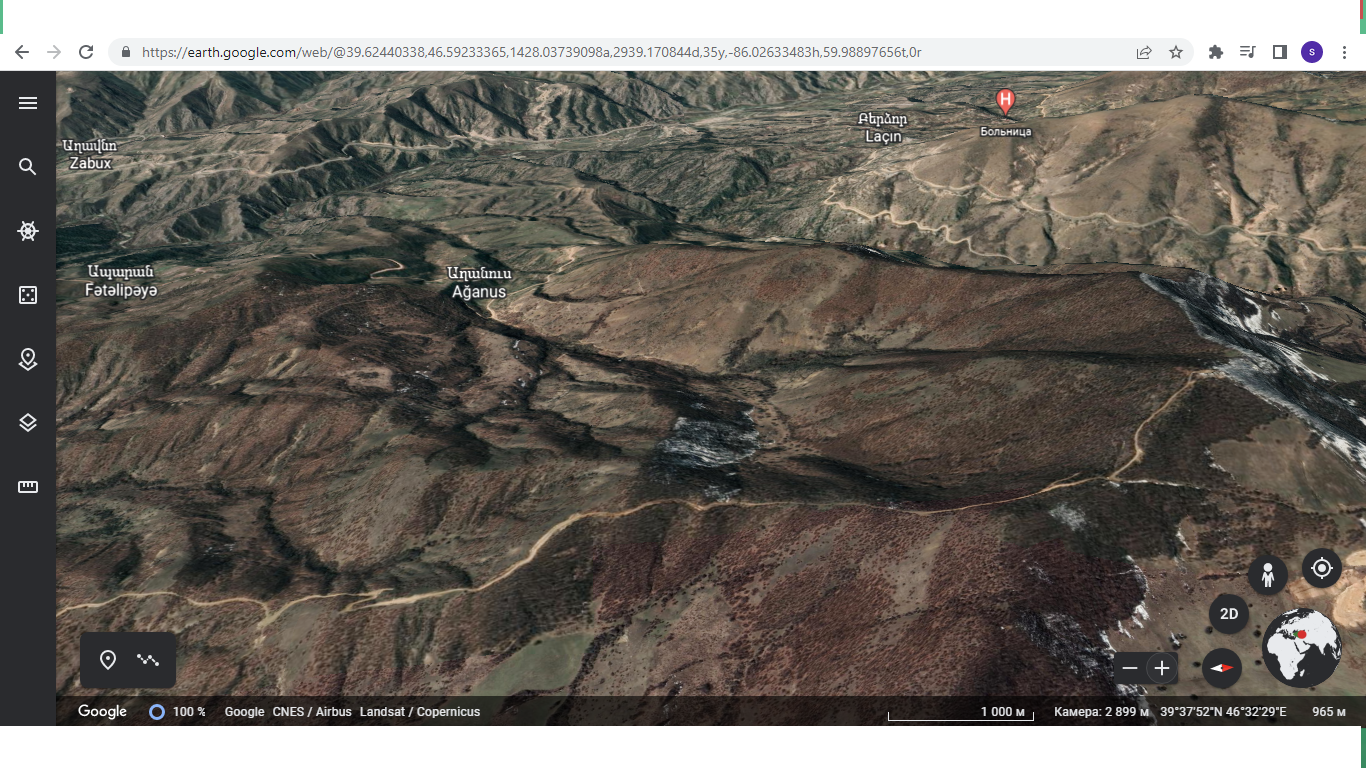Click the I'm Feeling Lucky dice icon

pos(28,295)
